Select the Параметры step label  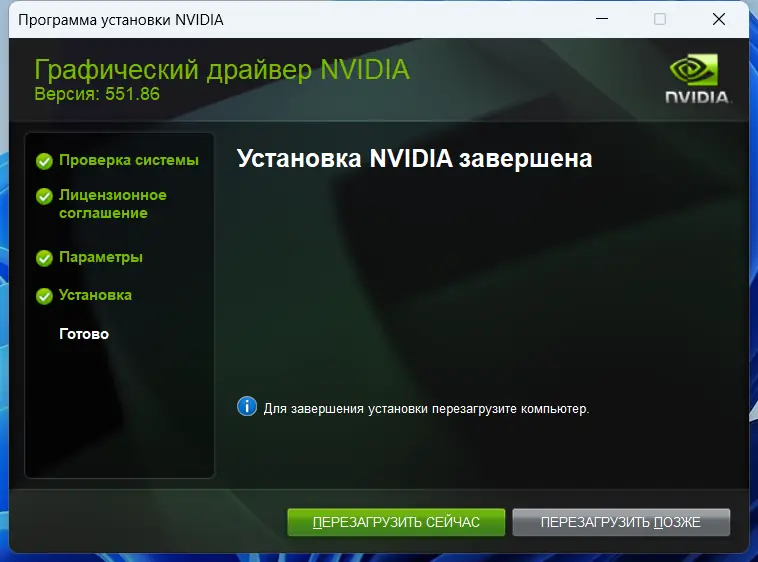pyautogui.click(x=101, y=257)
